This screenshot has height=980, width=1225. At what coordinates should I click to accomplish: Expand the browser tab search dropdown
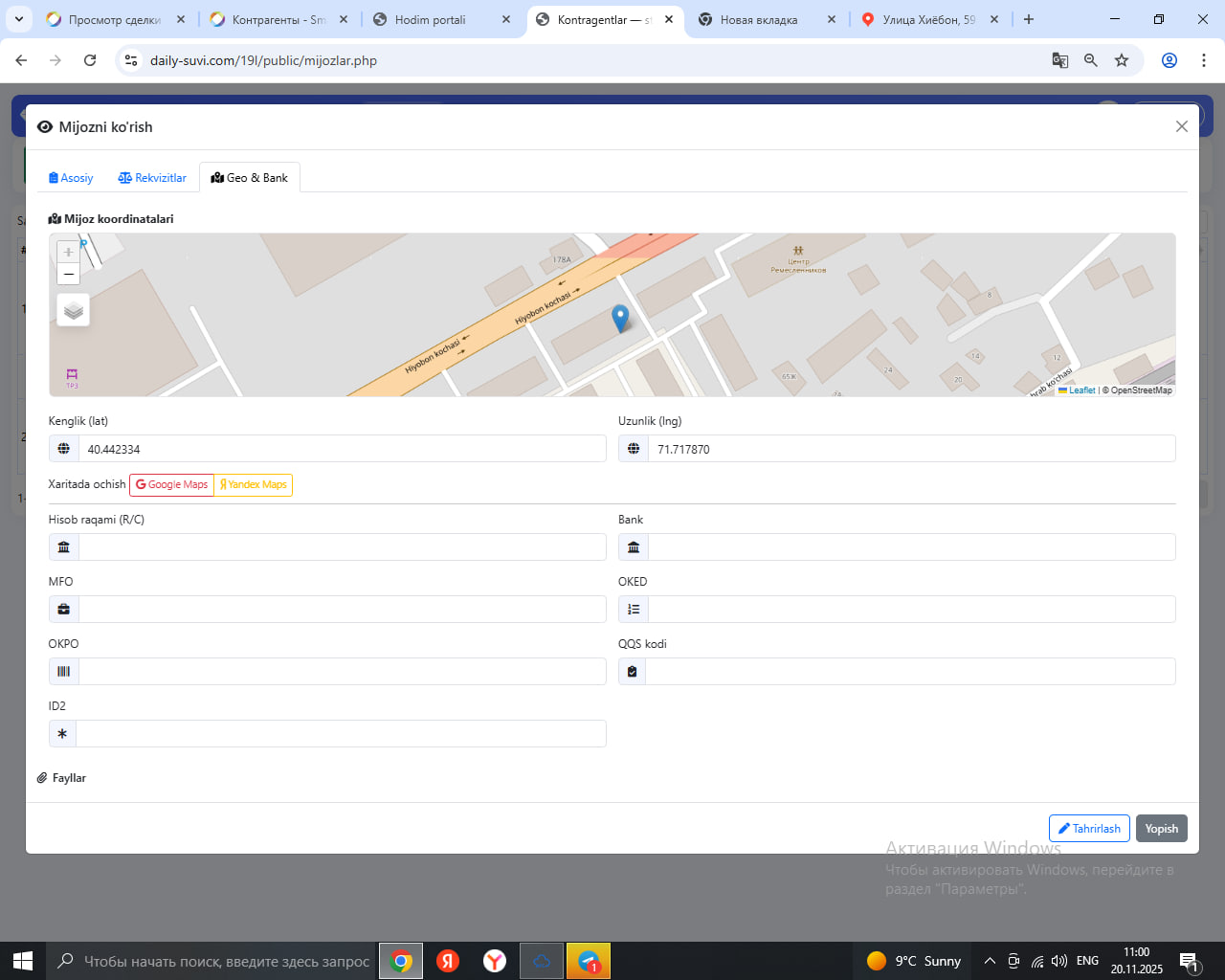pos(19,19)
